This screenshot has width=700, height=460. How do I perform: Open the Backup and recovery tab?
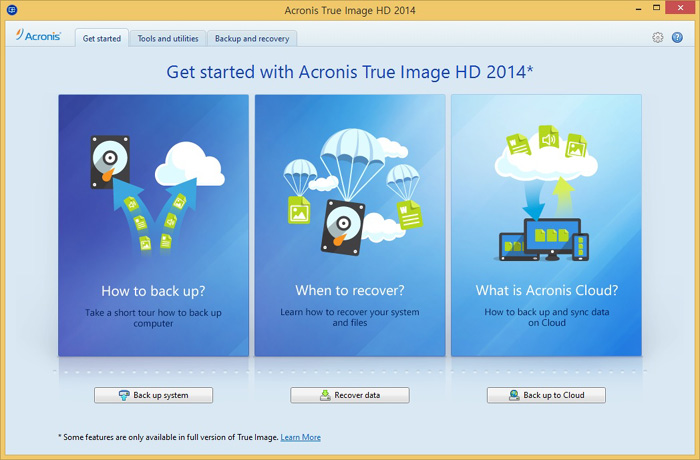(x=252, y=39)
